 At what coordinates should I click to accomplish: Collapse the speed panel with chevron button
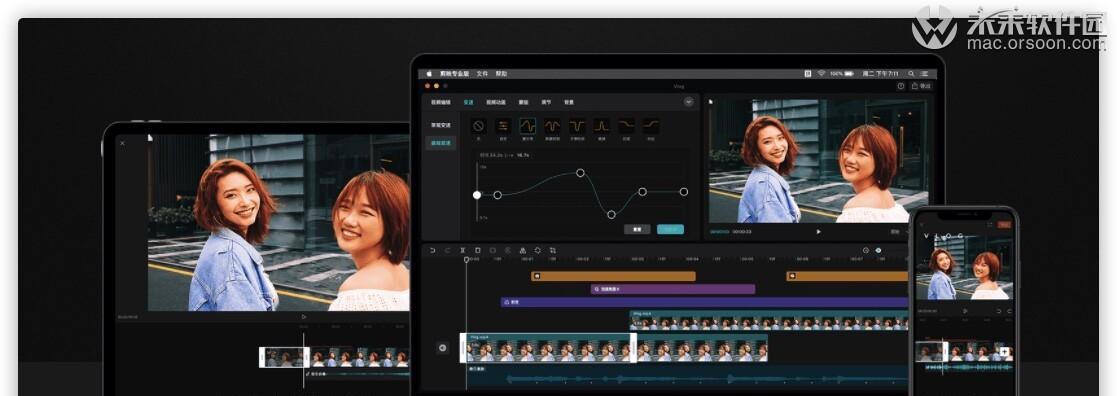[x=689, y=102]
